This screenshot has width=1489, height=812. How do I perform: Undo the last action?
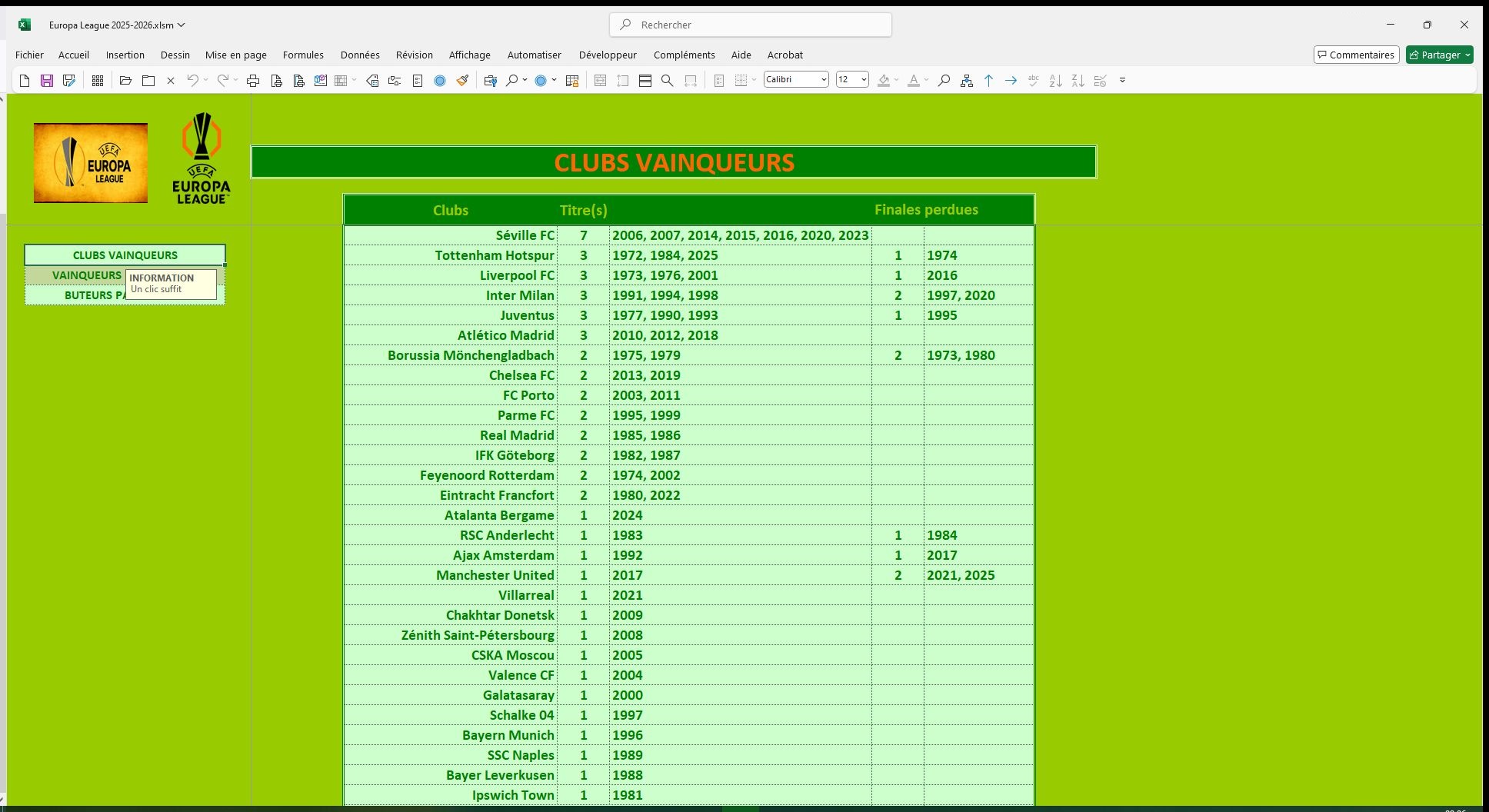point(193,81)
